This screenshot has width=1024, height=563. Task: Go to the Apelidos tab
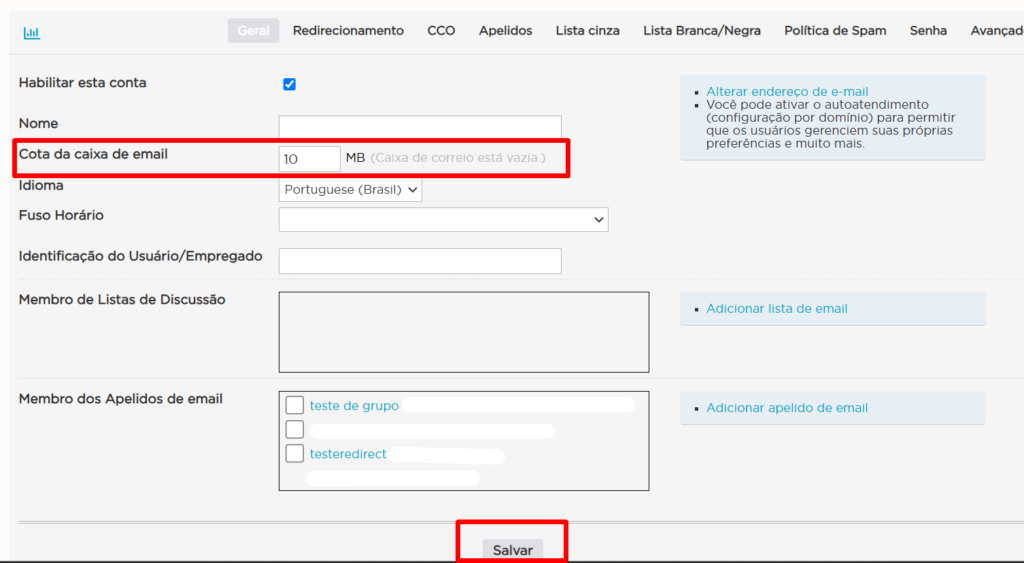coord(505,31)
